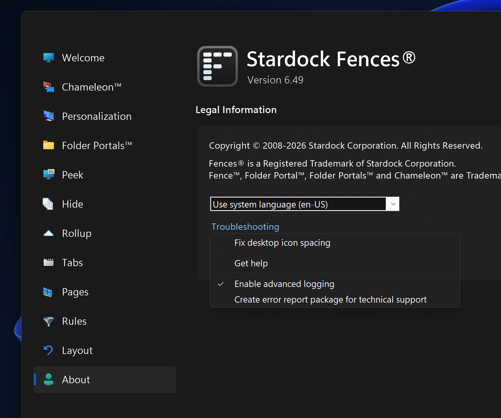Click the checkmark beside Enable advanced logging

pos(220,284)
